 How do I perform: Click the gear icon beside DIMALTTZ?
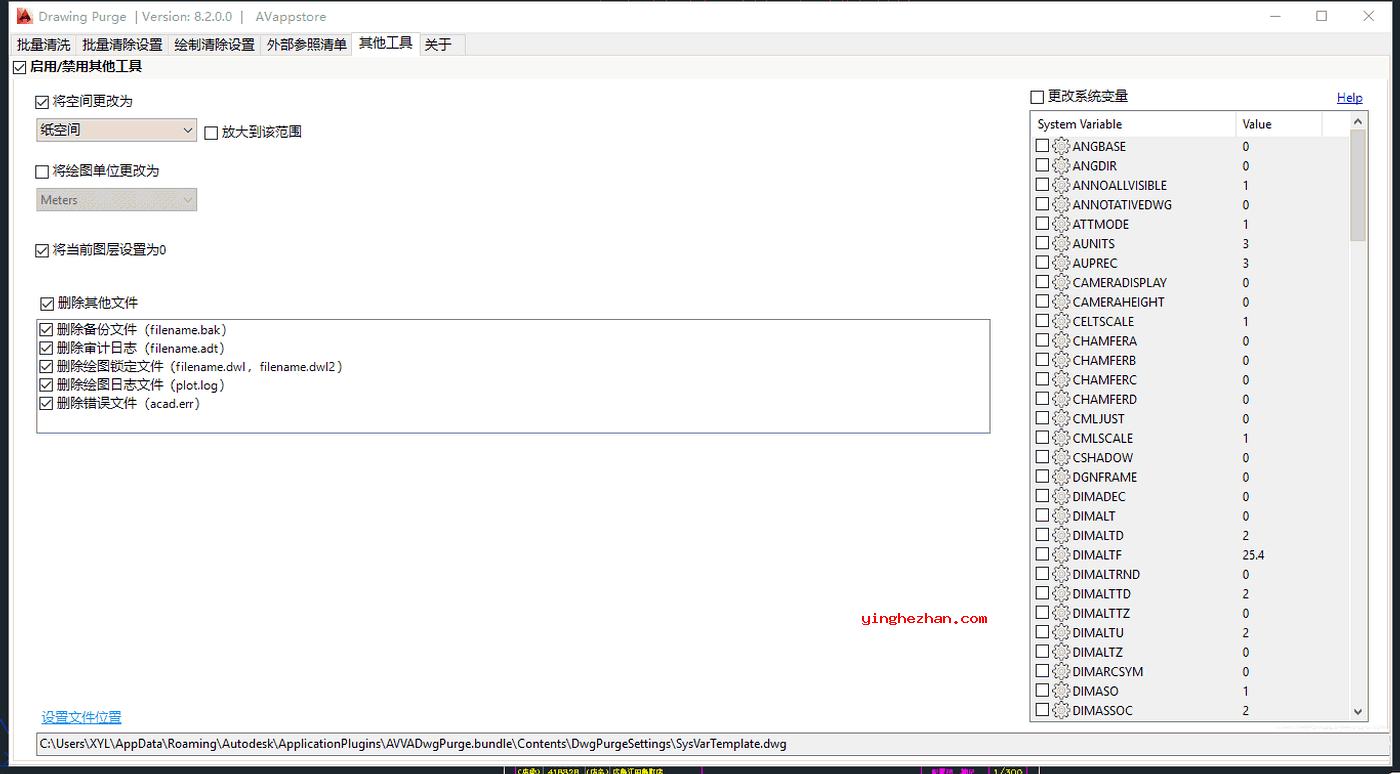(x=1061, y=614)
